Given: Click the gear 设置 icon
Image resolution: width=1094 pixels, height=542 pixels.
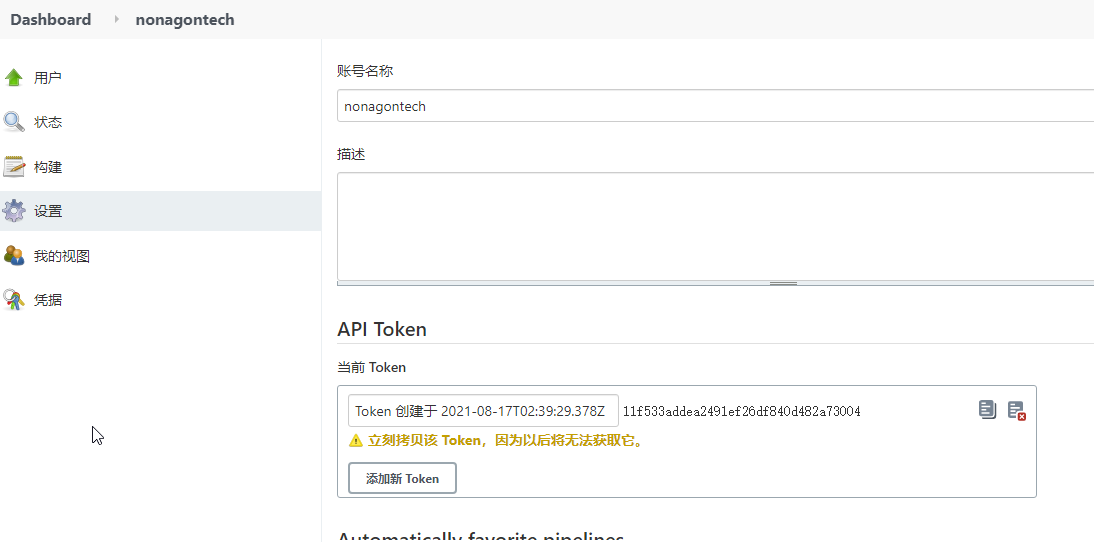Looking at the screenshot, I should point(14,211).
